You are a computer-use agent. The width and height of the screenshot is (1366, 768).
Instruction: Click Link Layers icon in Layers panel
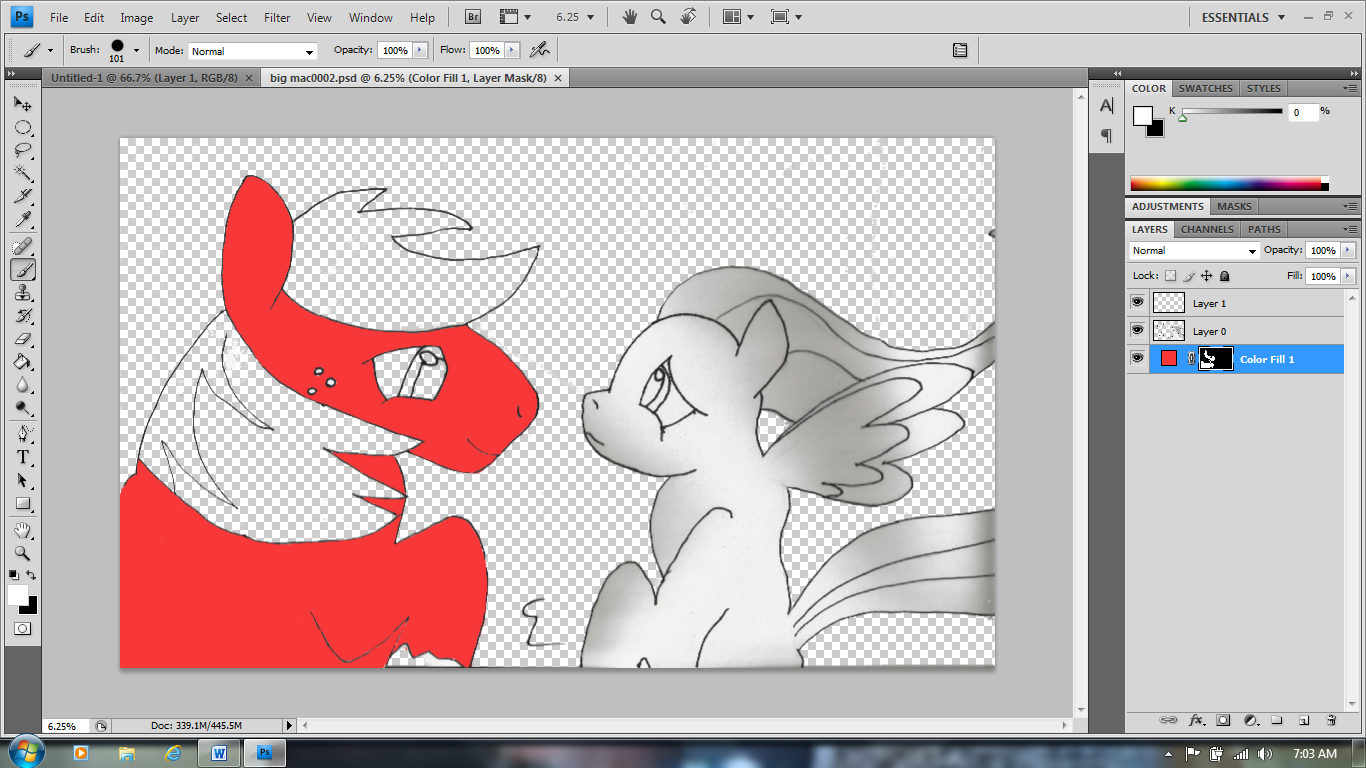pos(1167,720)
